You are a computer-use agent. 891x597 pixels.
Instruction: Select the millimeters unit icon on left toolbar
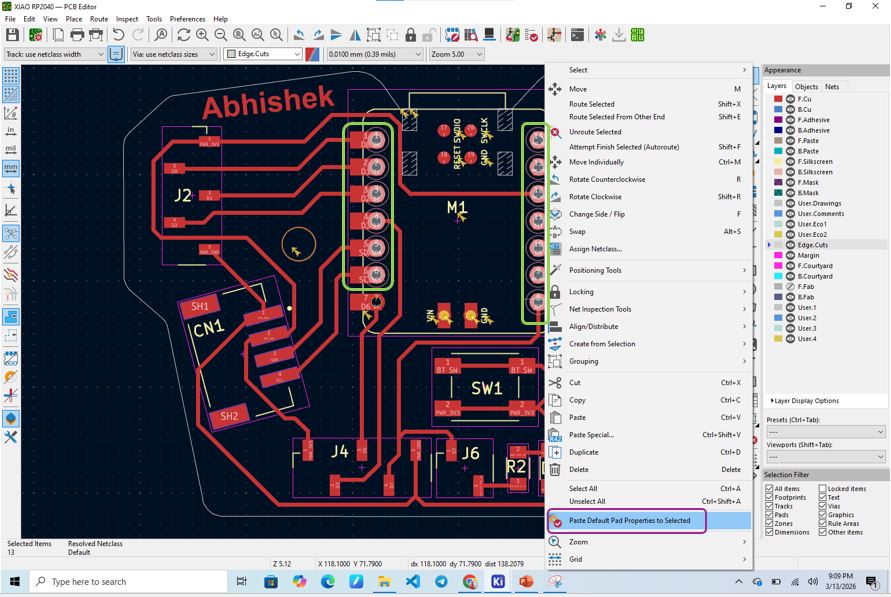click(11, 168)
